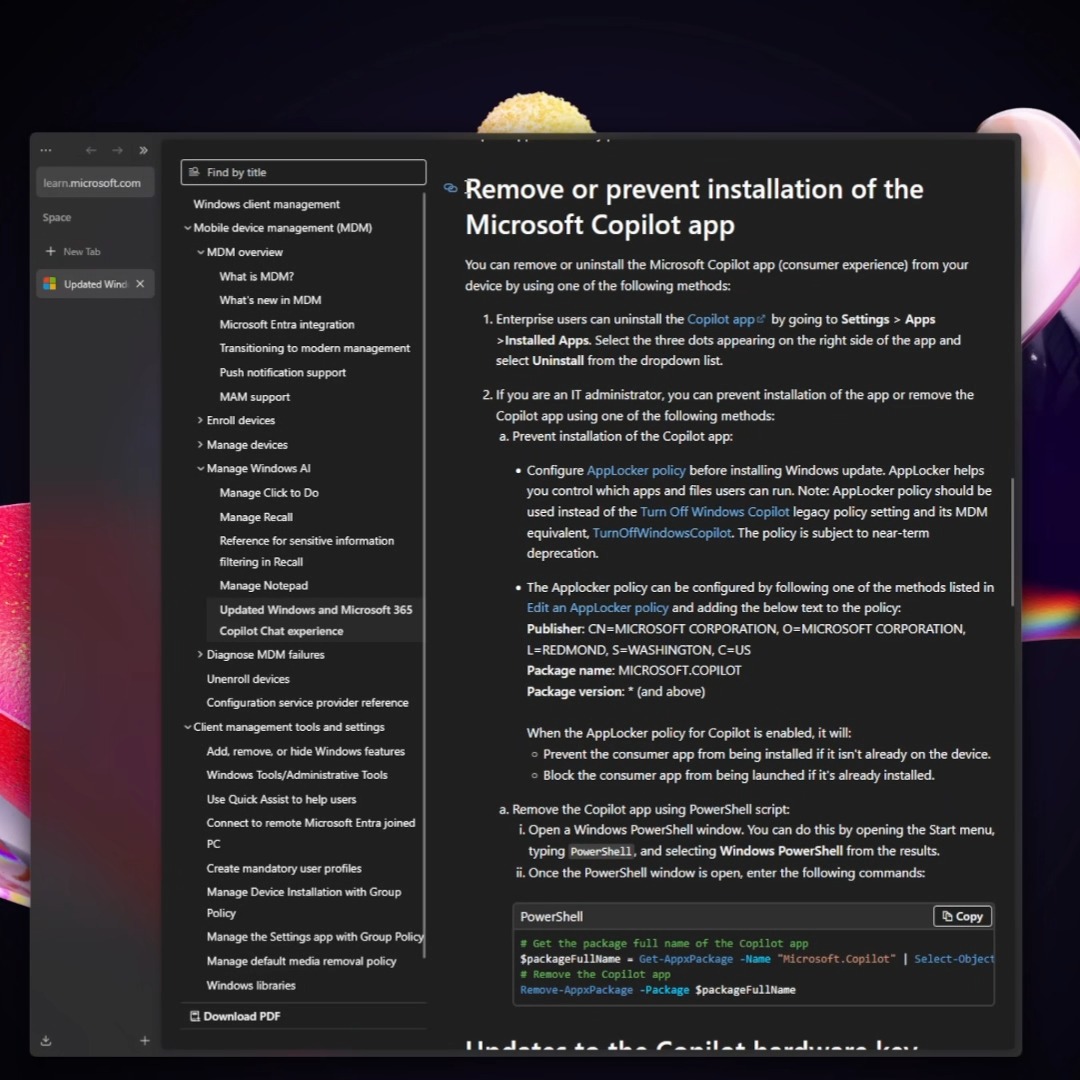Image resolution: width=1080 pixels, height=1080 pixels.
Task: Open Windows Tools/Administrative Tools
Action: point(297,775)
